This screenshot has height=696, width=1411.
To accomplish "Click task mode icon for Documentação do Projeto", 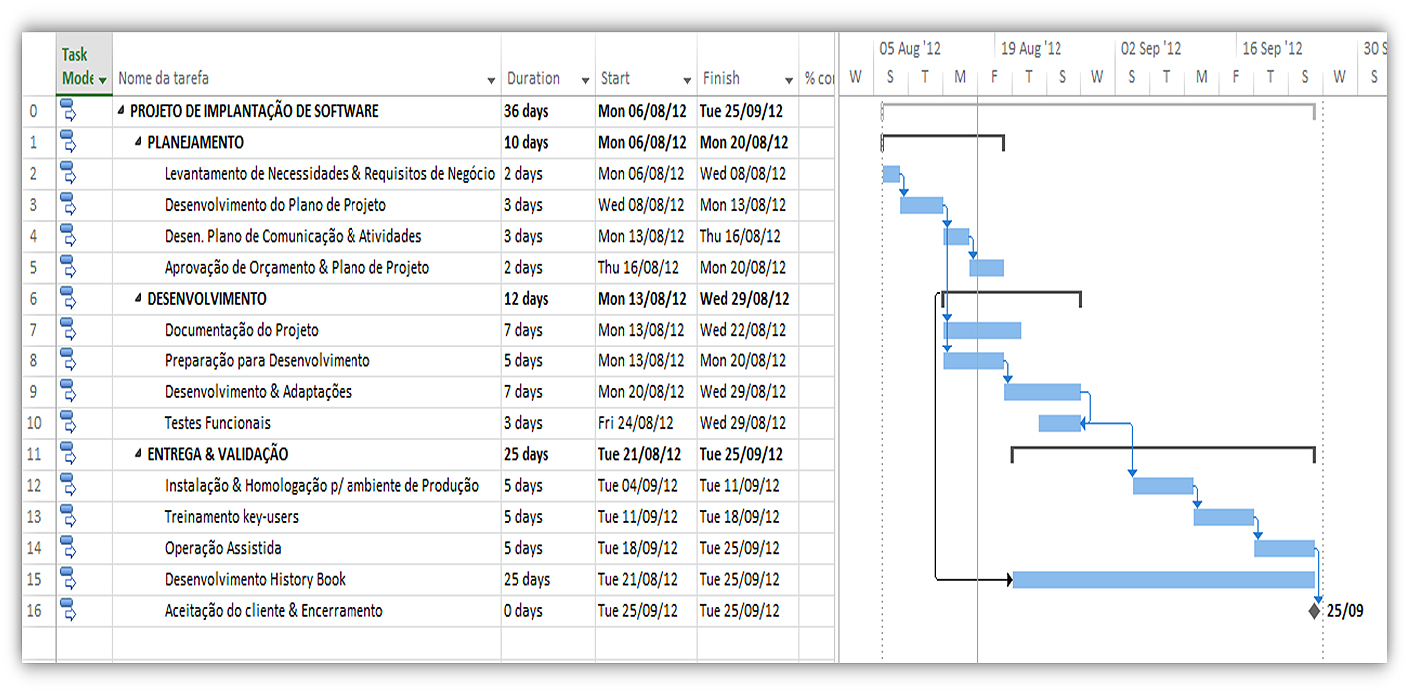I will tap(68, 329).
